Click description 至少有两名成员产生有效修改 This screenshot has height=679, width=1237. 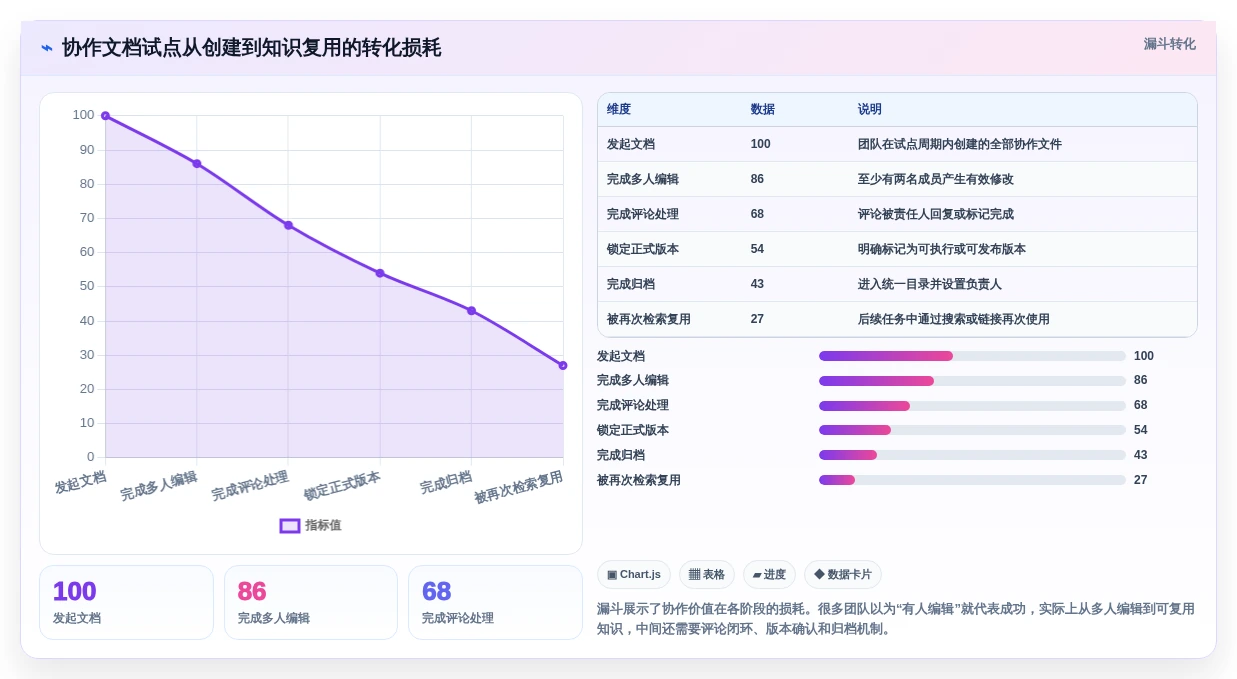(x=936, y=179)
